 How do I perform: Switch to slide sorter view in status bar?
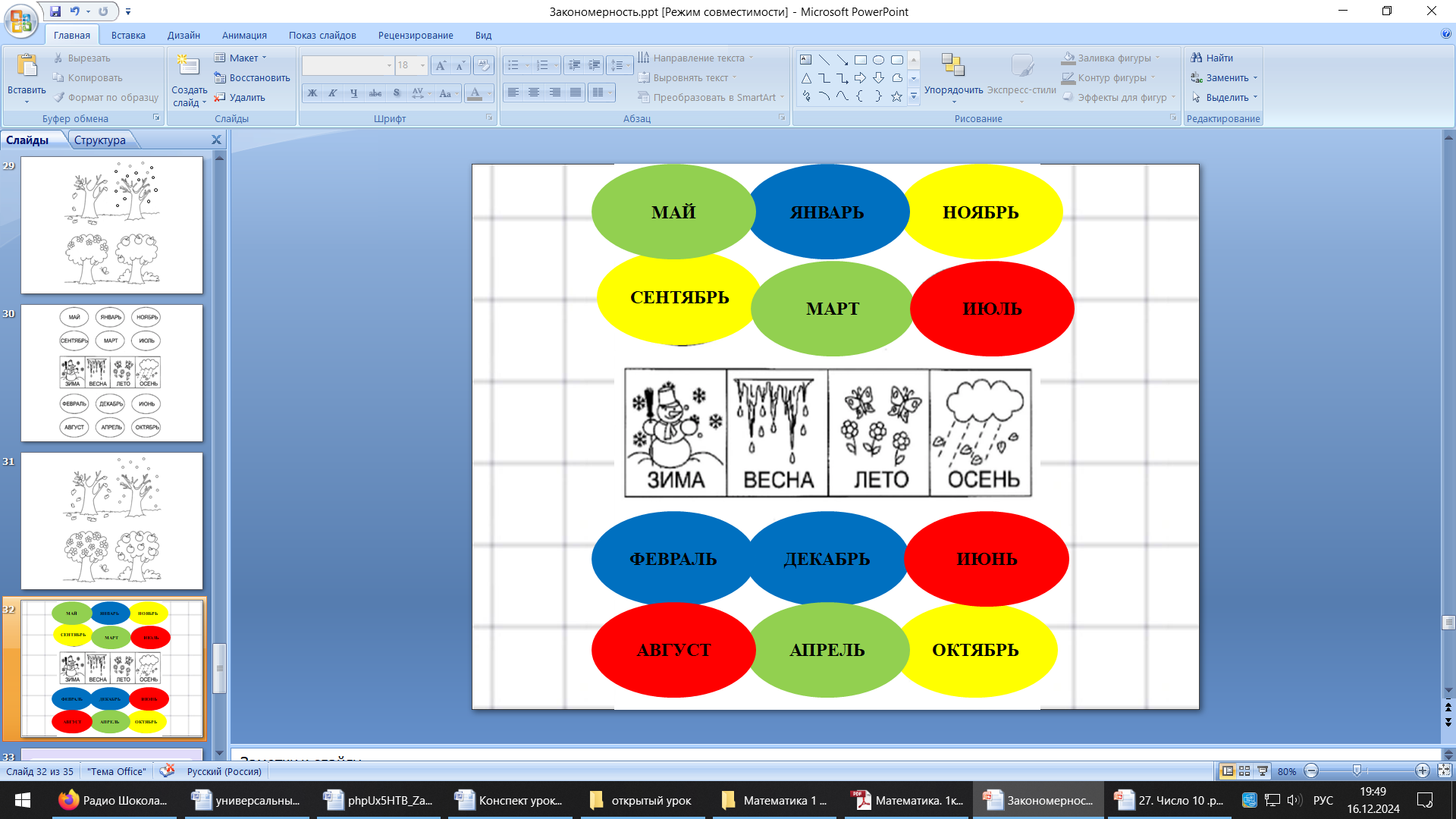tap(1244, 771)
